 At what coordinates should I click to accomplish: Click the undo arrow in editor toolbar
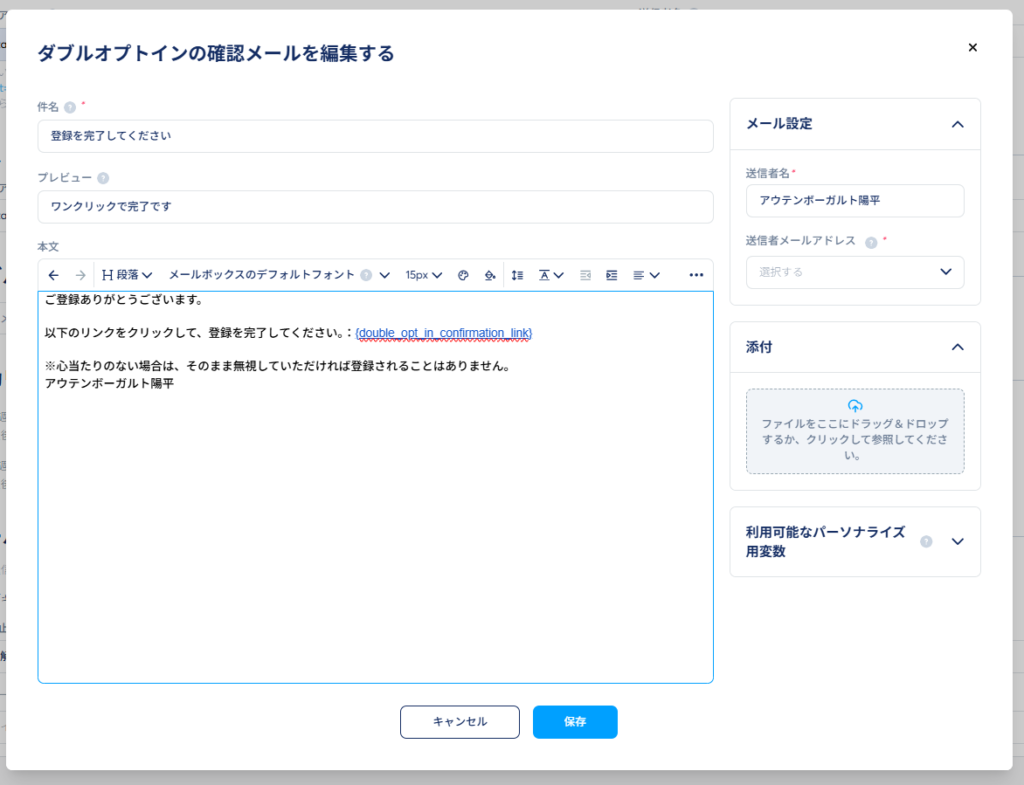coord(54,275)
